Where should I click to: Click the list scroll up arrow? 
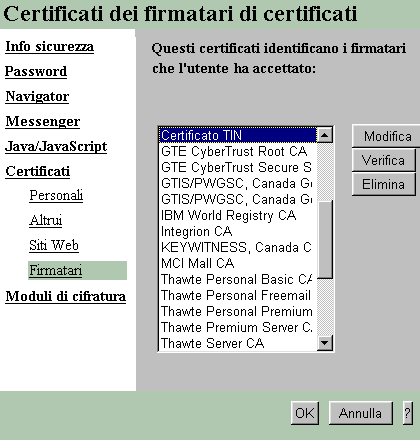[x=325, y=135]
